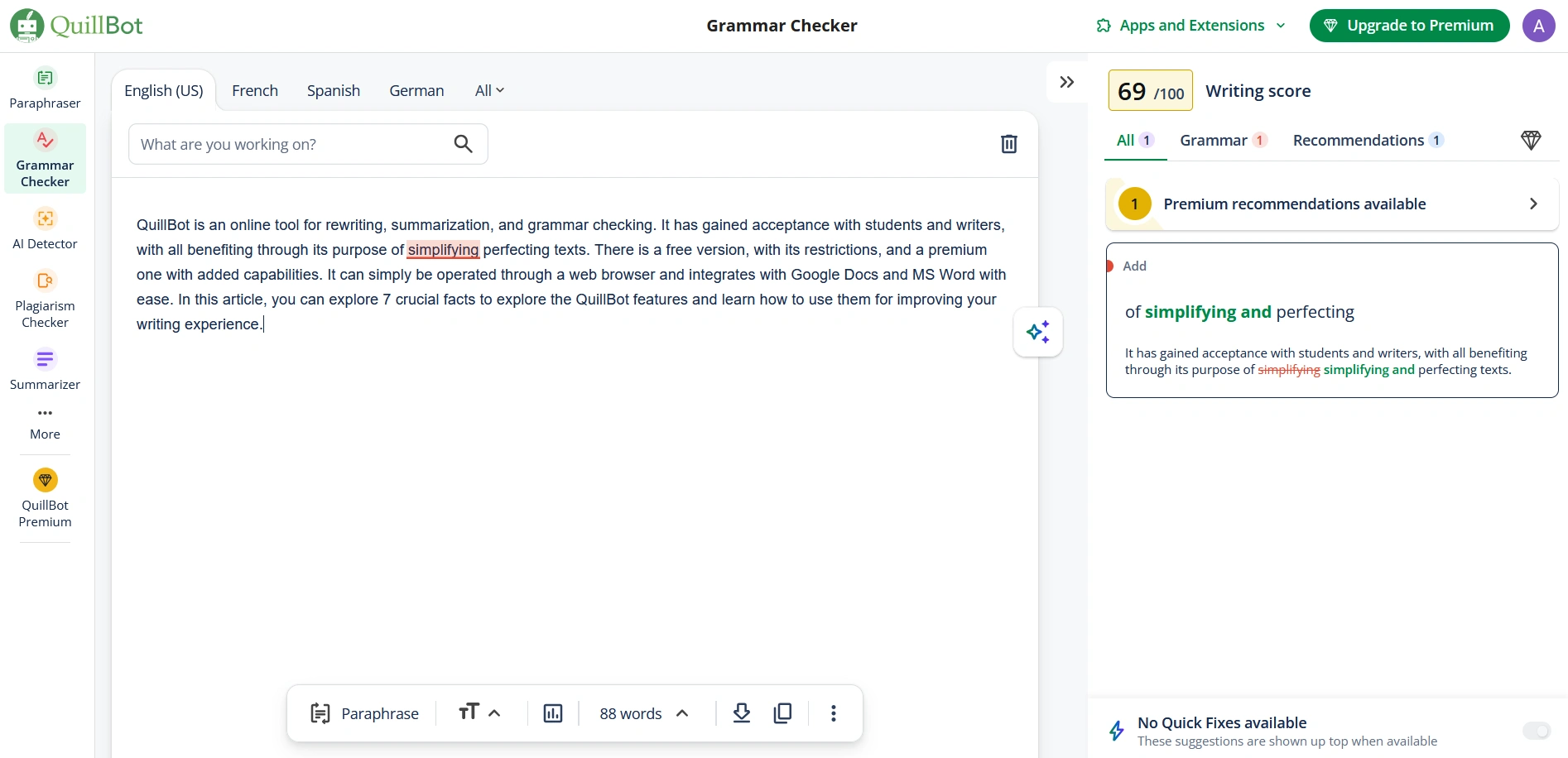The width and height of the screenshot is (1568, 758).
Task: Select the Paraphraser tool in the sidebar
Action: 45,85
